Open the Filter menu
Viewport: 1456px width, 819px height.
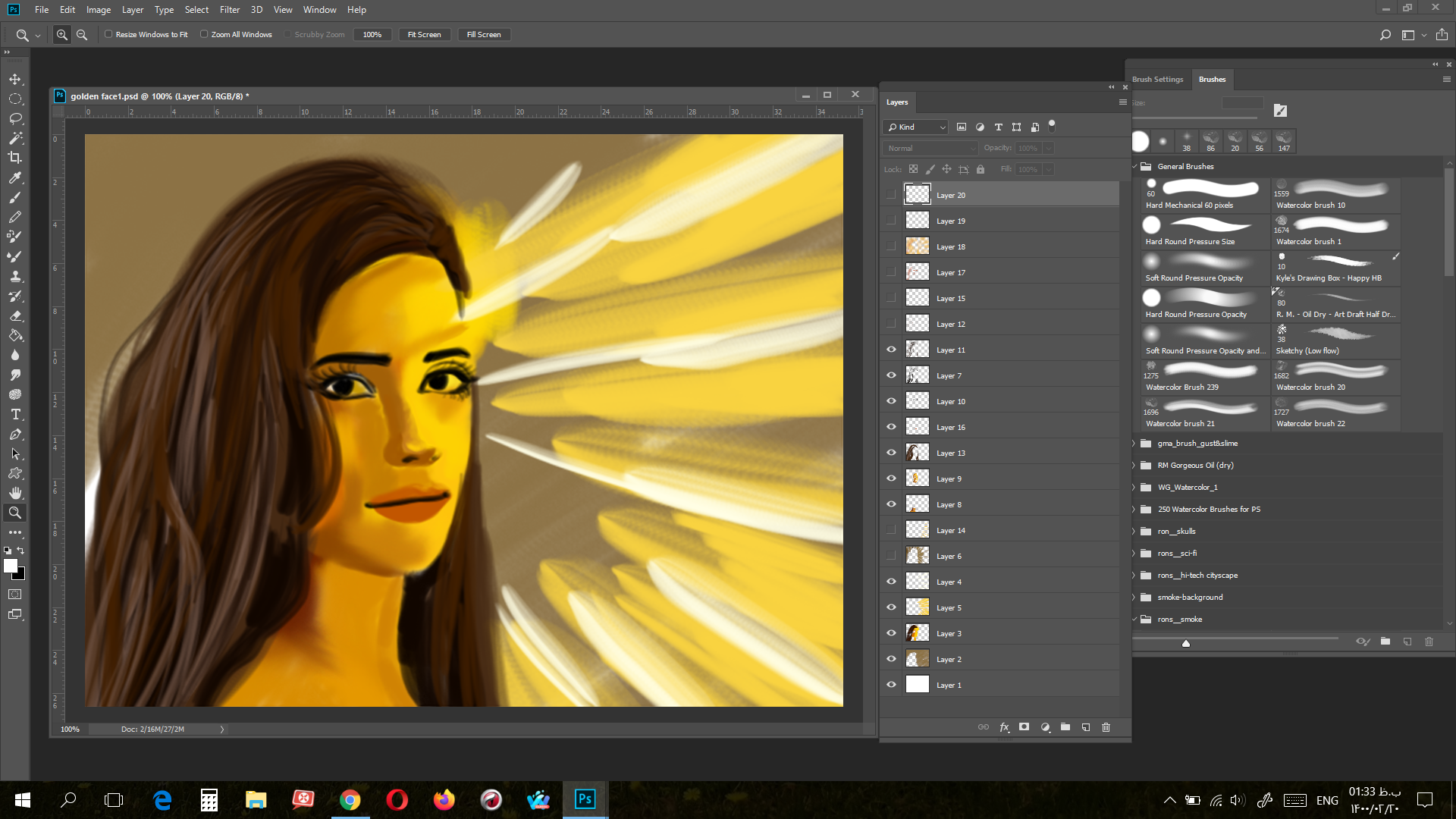point(230,10)
